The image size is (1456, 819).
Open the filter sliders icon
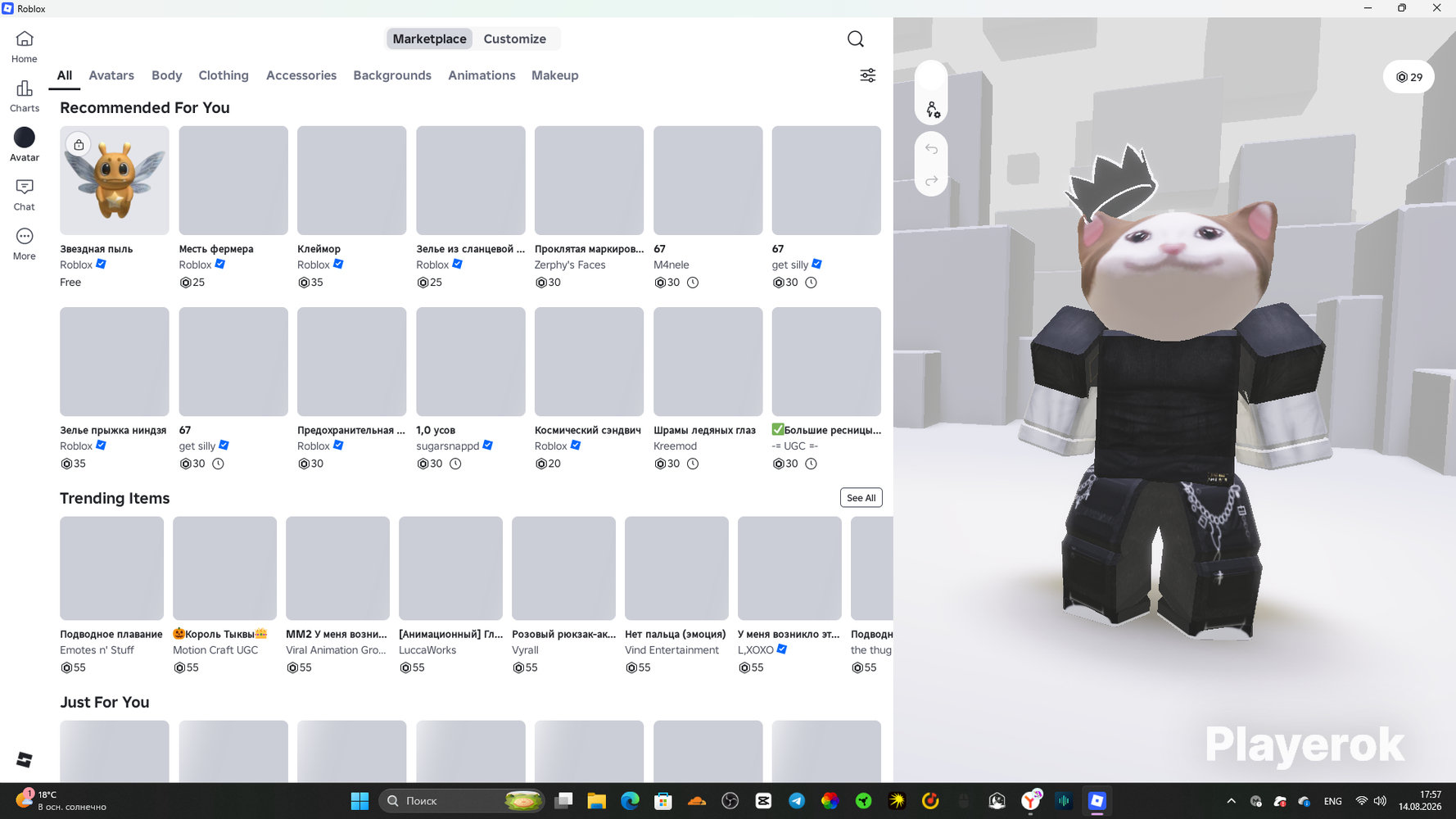(x=868, y=75)
